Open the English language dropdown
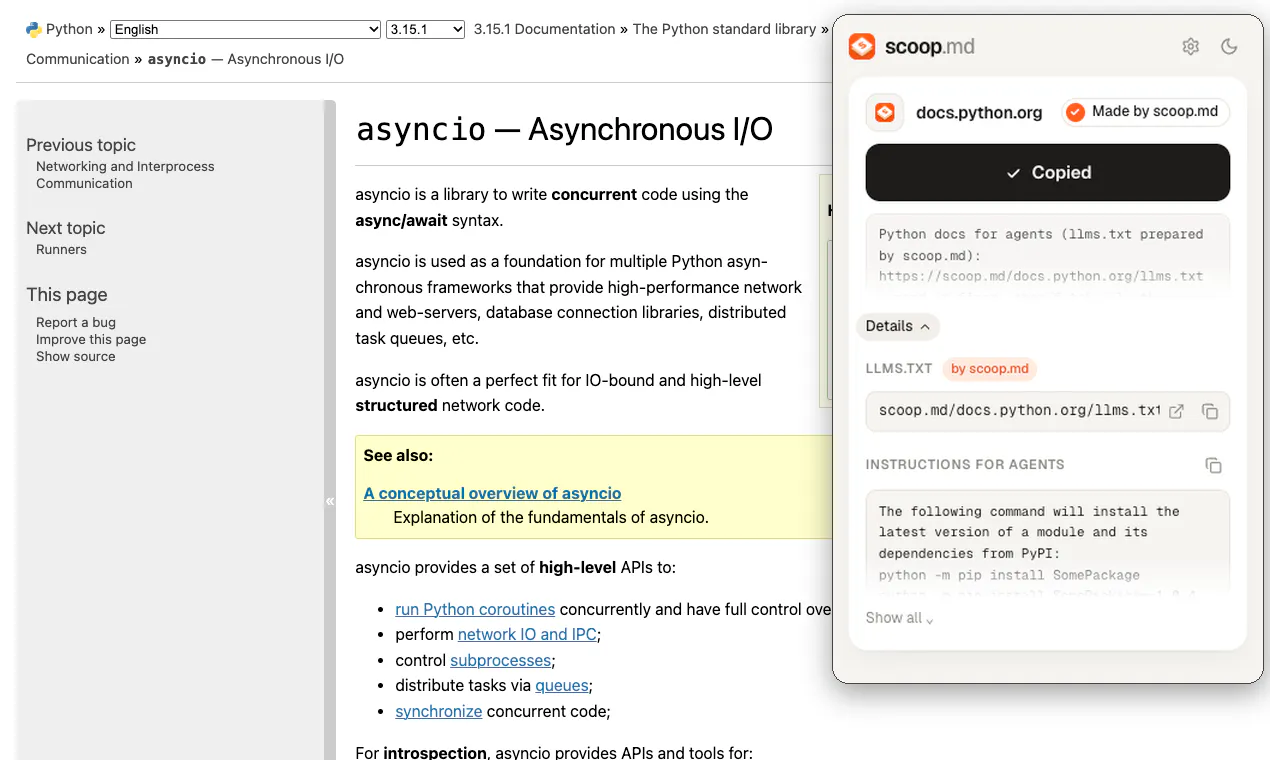The width and height of the screenshot is (1270, 760). coord(245,30)
